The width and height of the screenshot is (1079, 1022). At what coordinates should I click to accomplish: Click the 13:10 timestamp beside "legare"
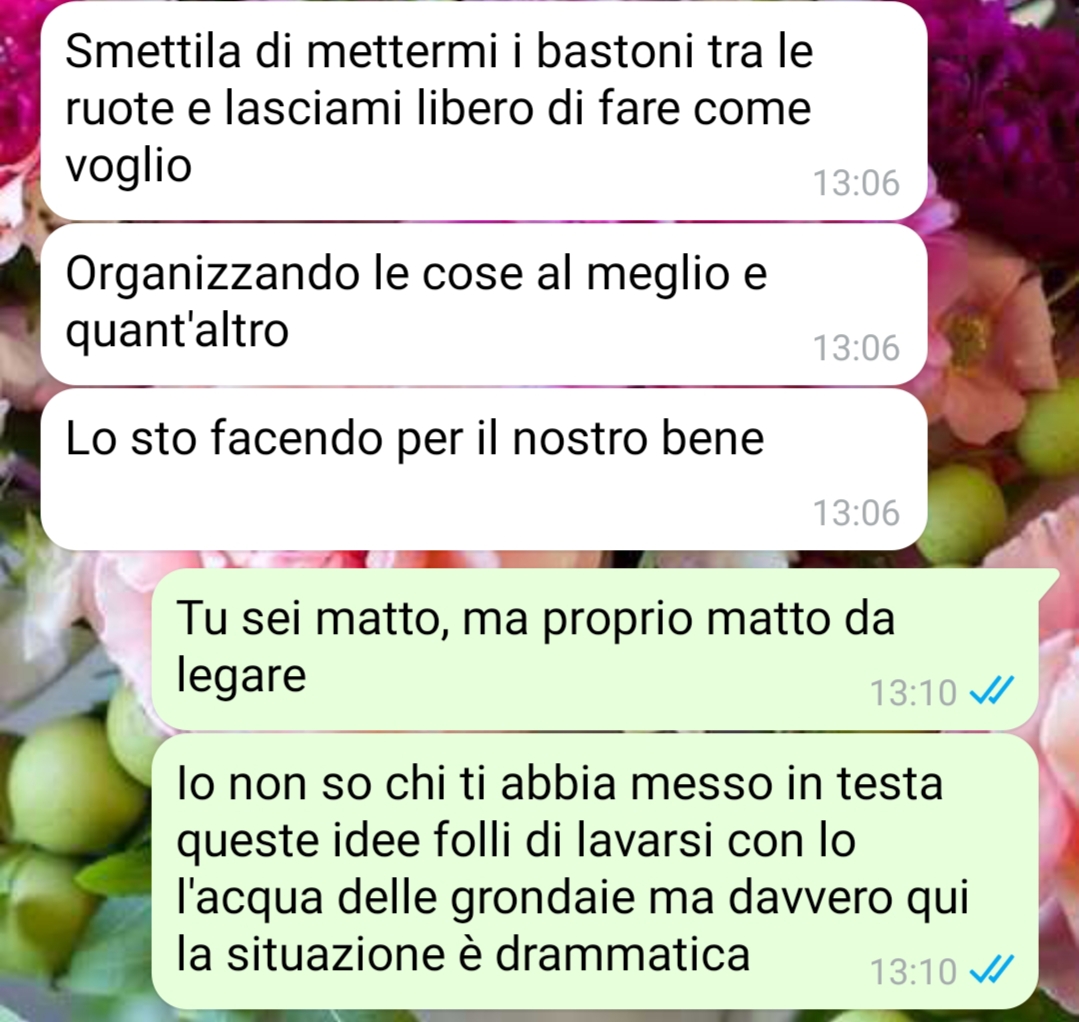coord(913,692)
